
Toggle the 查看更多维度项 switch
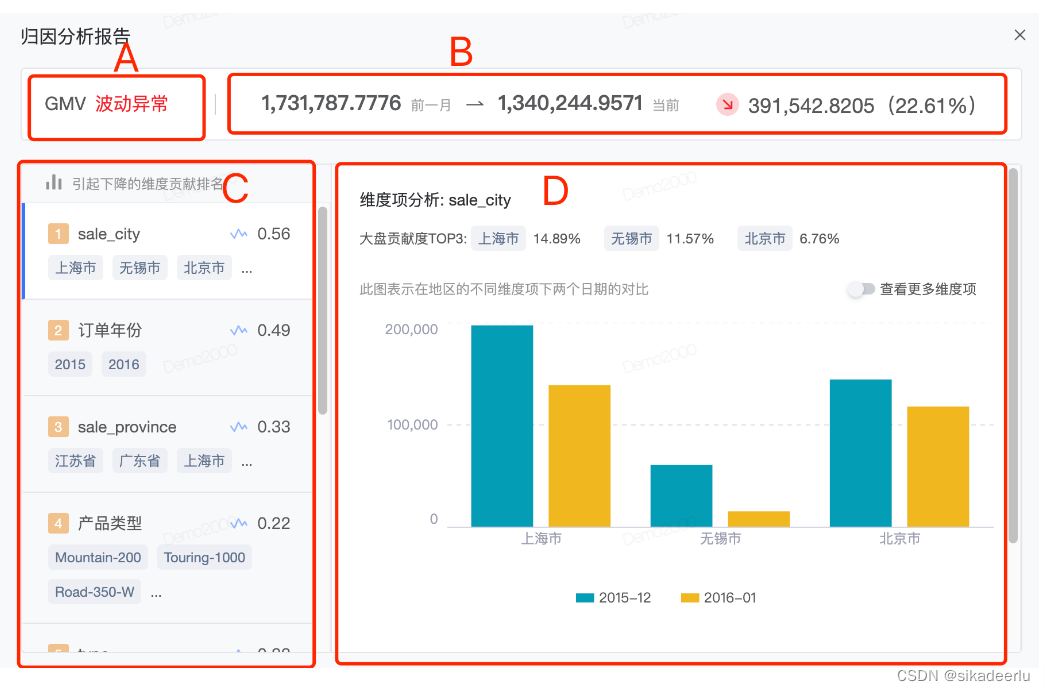pyautogui.click(x=860, y=289)
